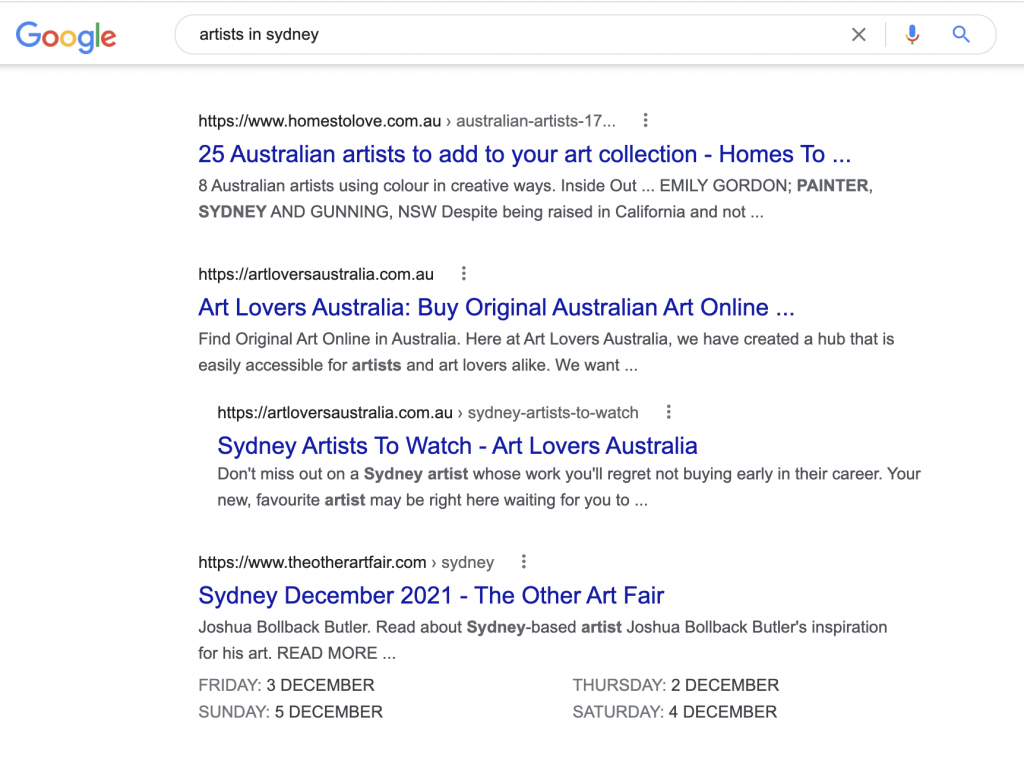Click the Google logo

click(x=66, y=37)
